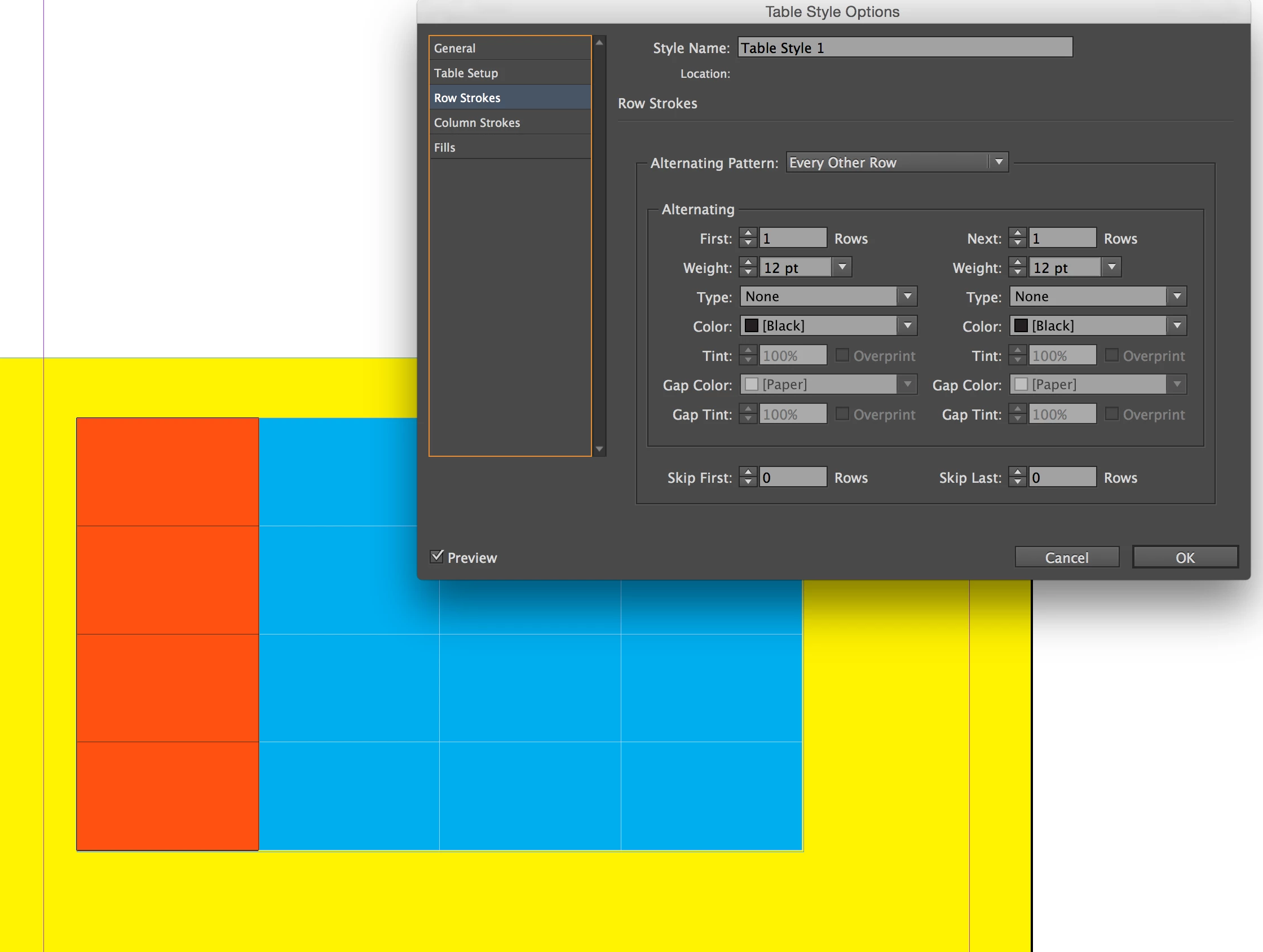1263x952 pixels.
Task: Click the Style Name text field
Action: click(x=905, y=47)
